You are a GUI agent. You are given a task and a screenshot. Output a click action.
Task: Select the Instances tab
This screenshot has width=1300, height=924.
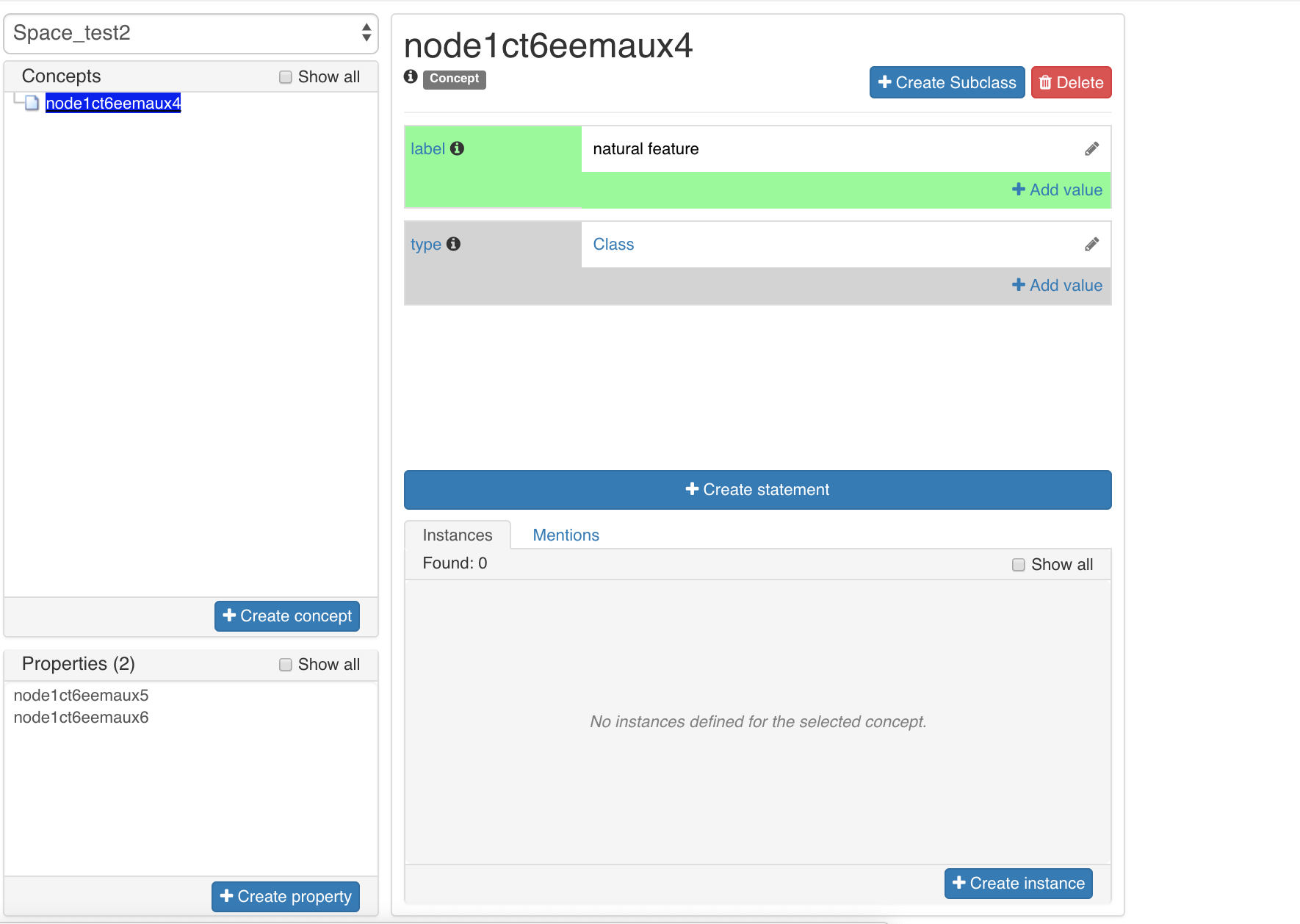[x=458, y=535]
